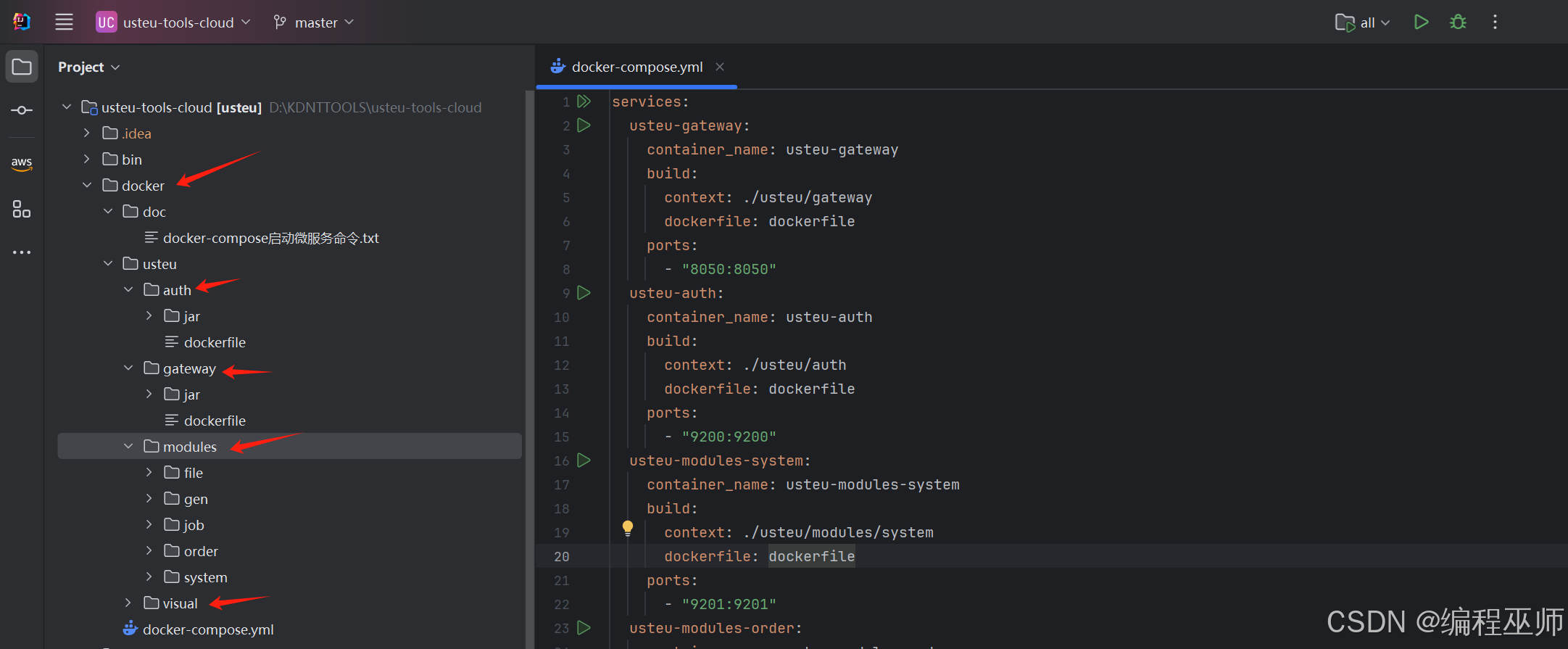This screenshot has width=1568, height=649.
Task: Collapse the docker folder
Action: (x=87, y=186)
